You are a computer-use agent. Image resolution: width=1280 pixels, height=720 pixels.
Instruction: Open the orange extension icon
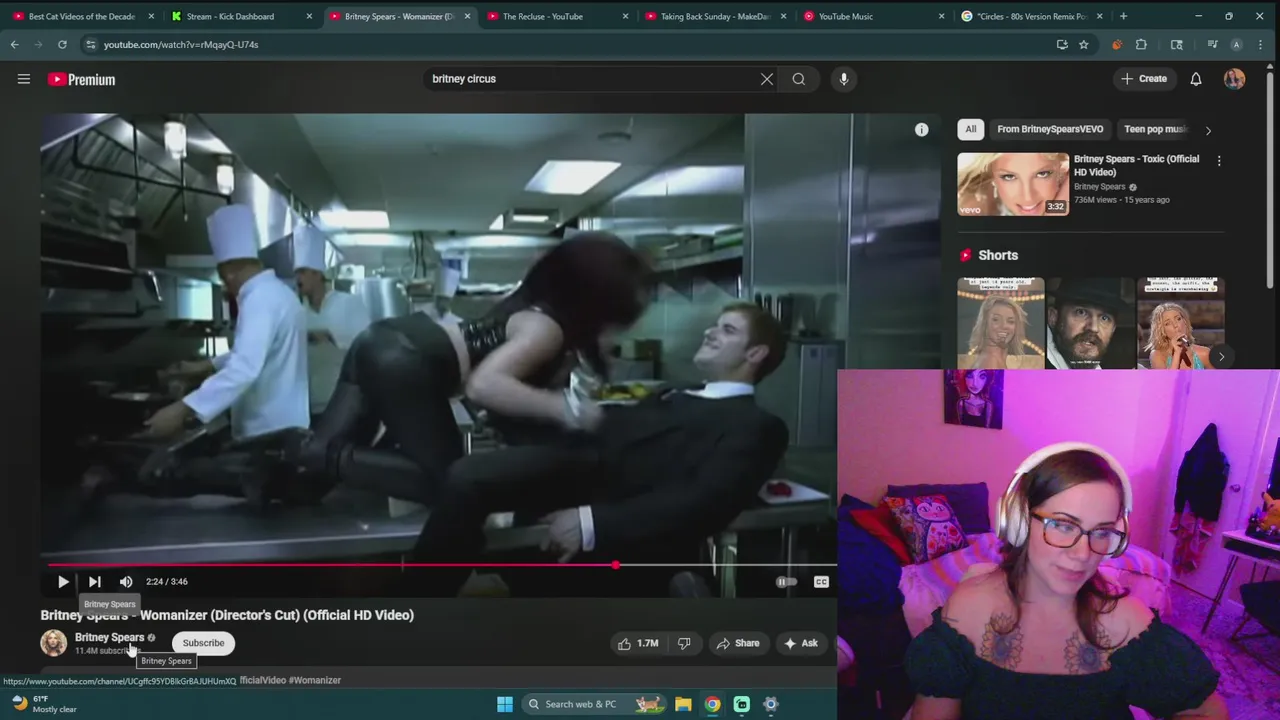pyautogui.click(x=1117, y=44)
